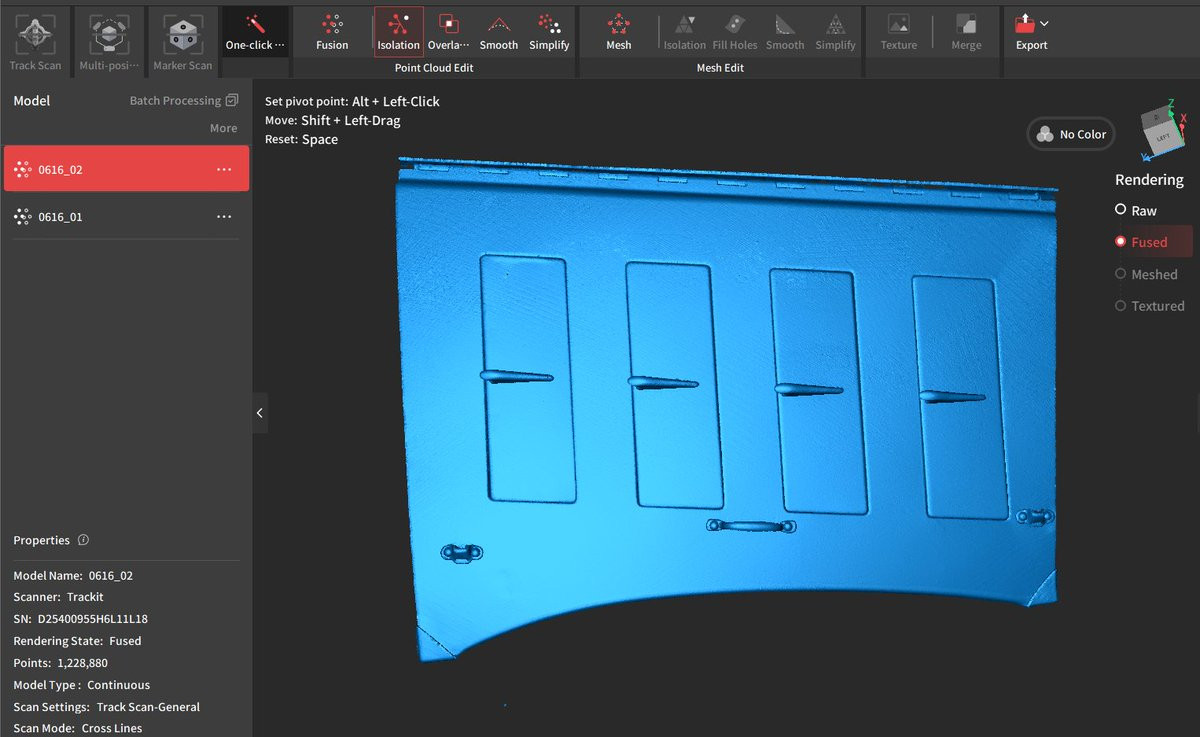The image size is (1200, 737).
Task: Click the Marker Scan icon
Action: [x=182, y=35]
